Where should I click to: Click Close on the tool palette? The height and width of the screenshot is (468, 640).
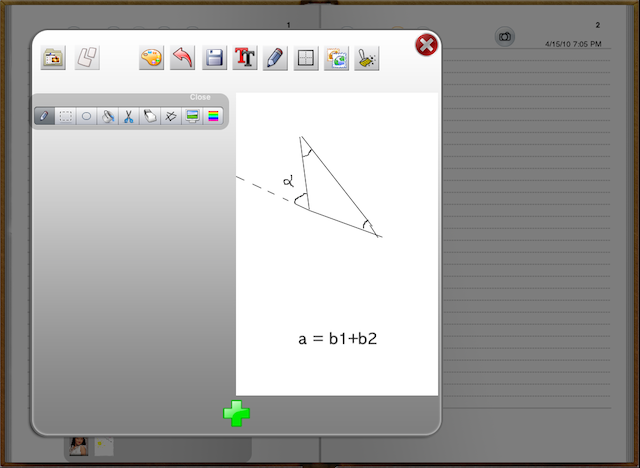[200, 97]
